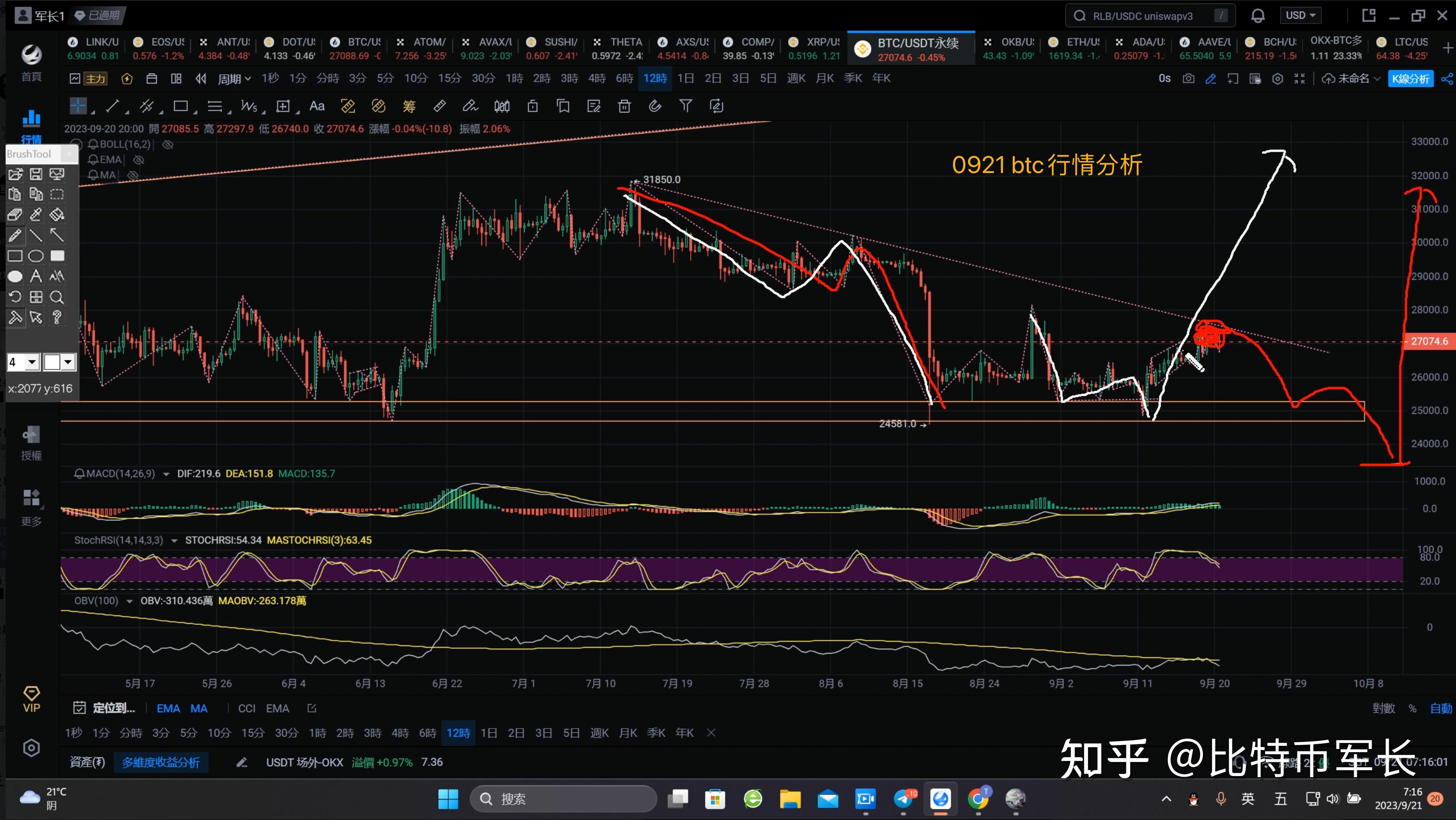Choose the white brush color swatch

54,362
